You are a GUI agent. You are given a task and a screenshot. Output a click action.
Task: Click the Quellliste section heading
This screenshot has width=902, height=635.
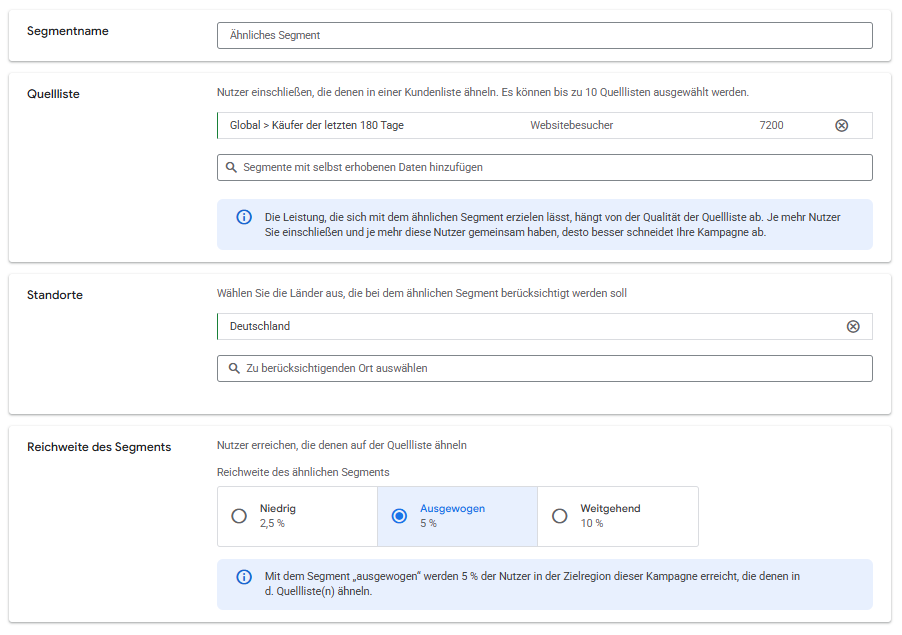click(53, 94)
